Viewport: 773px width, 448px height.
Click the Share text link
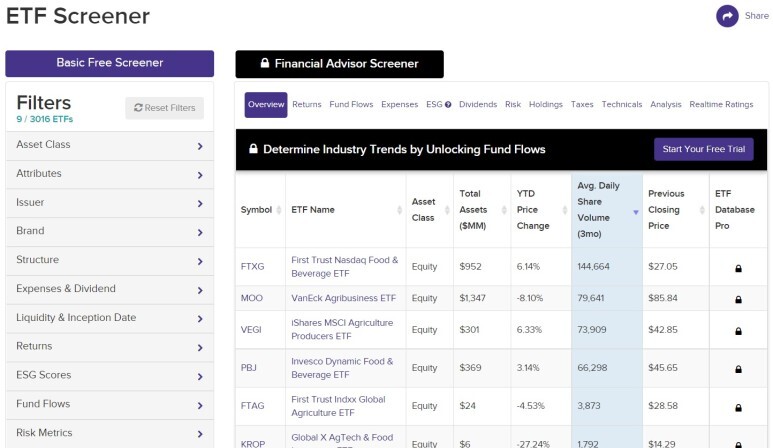(x=757, y=16)
